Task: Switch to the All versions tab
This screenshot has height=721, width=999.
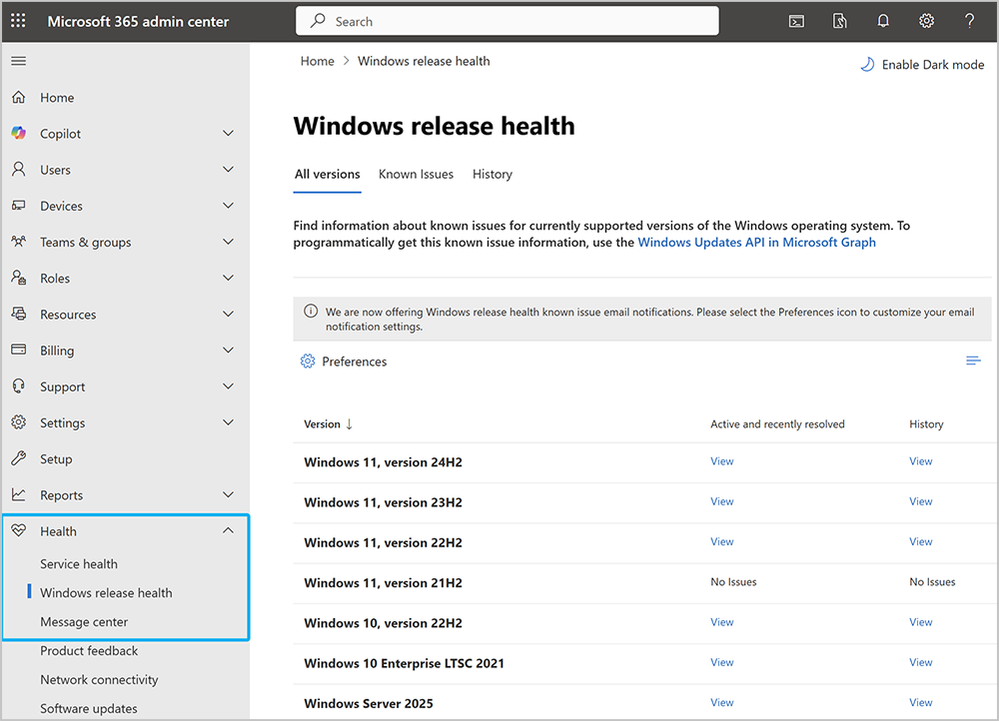Action: pyautogui.click(x=327, y=174)
